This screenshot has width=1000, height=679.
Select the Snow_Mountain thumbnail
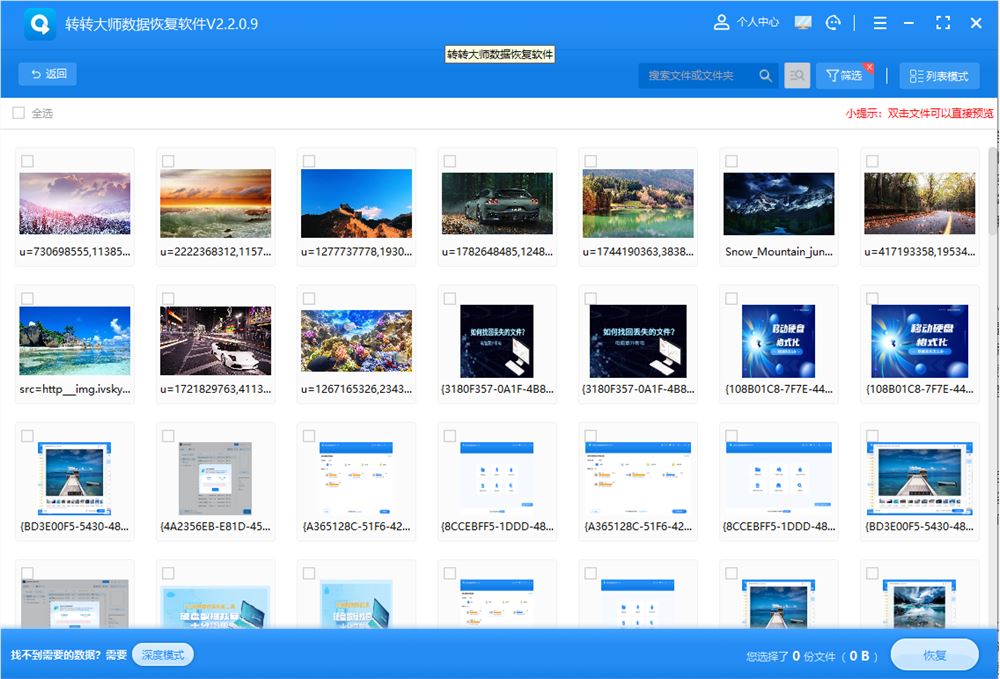(x=779, y=203)
